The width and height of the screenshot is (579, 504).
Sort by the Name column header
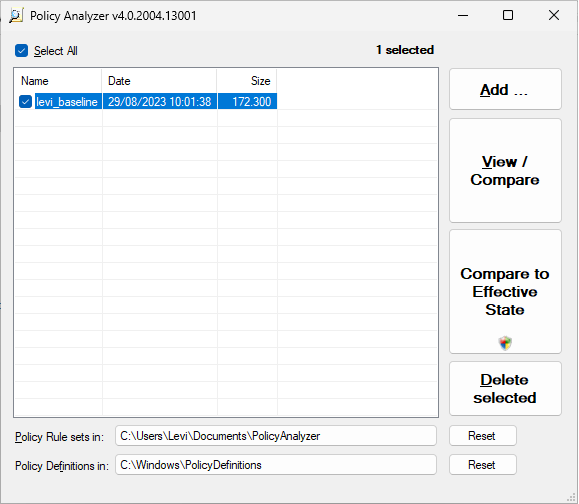[x=58, y=81]
